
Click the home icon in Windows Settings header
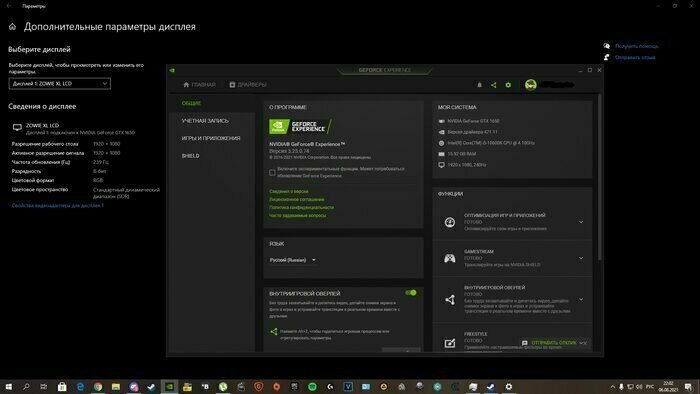12,27
